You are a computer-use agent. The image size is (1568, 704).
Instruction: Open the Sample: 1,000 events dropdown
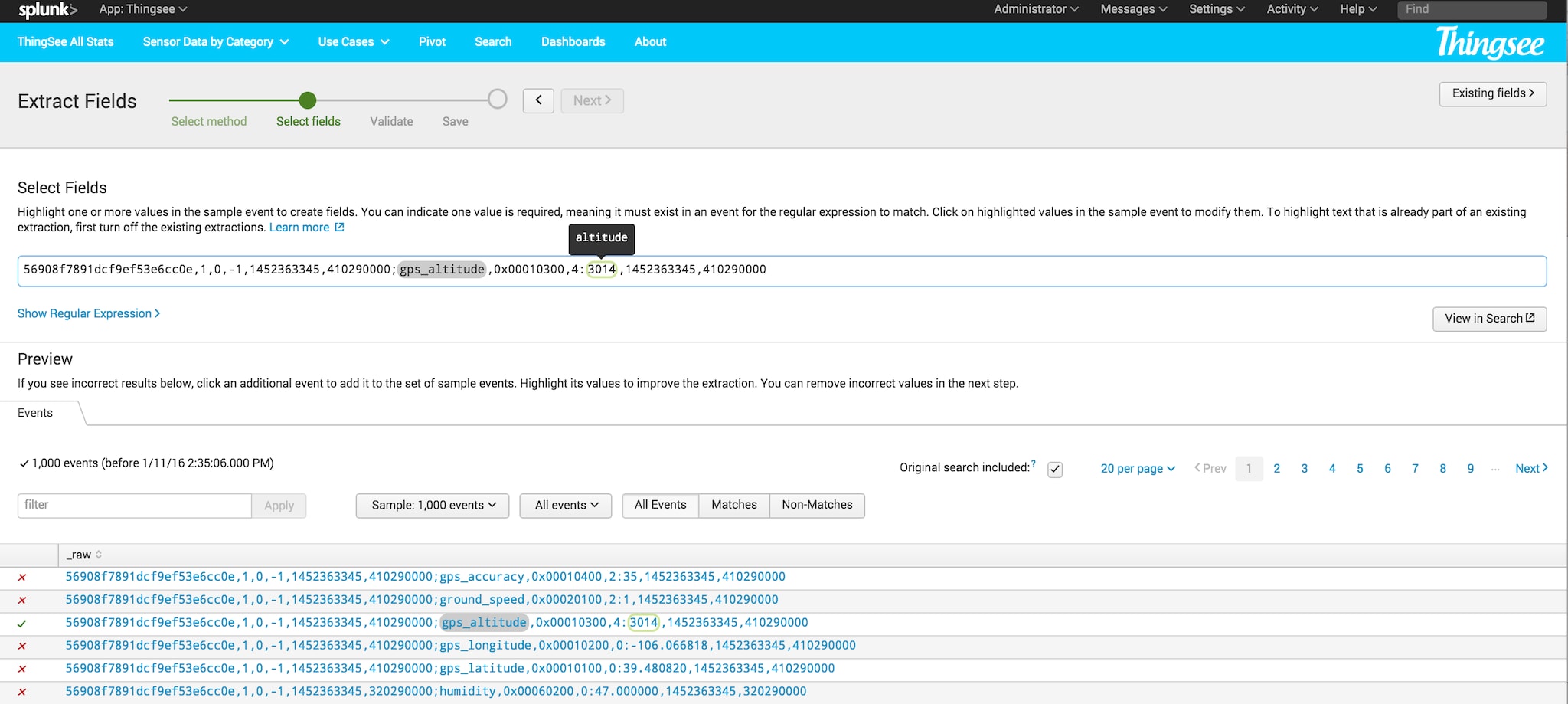coord(433,506)
